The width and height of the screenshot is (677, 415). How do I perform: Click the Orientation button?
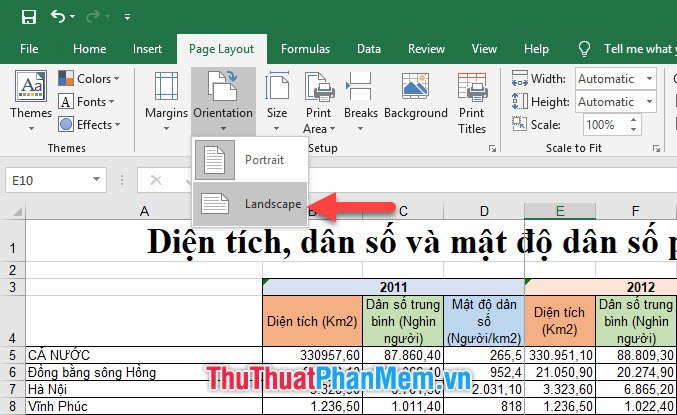click(x=223, y=102)
